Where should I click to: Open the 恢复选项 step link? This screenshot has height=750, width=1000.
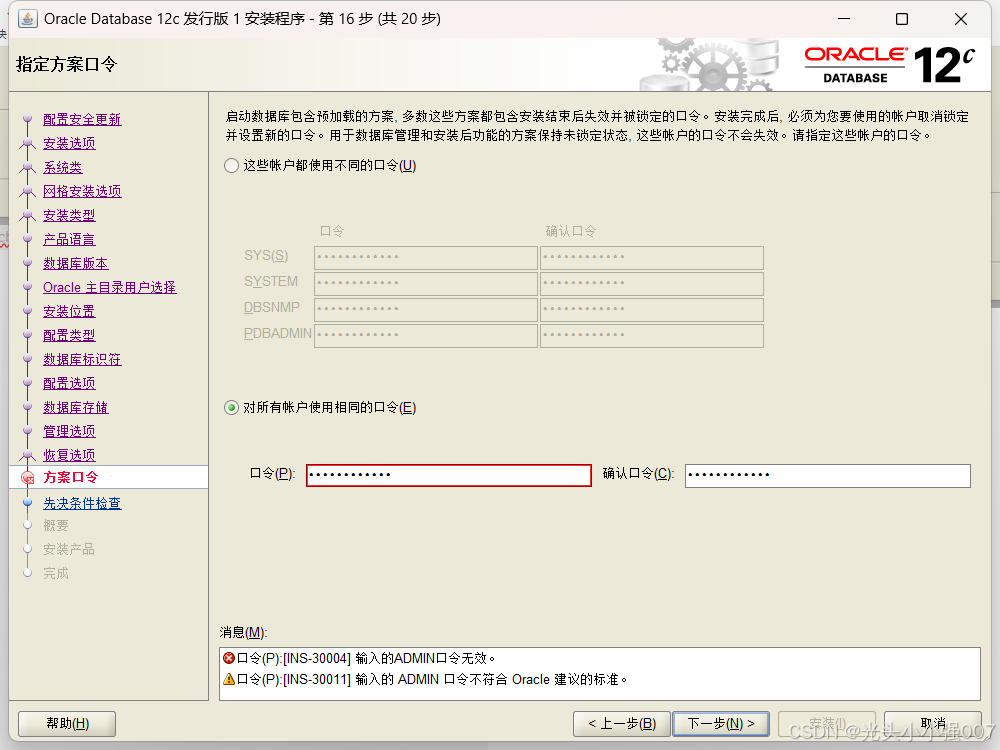[69, 455]
